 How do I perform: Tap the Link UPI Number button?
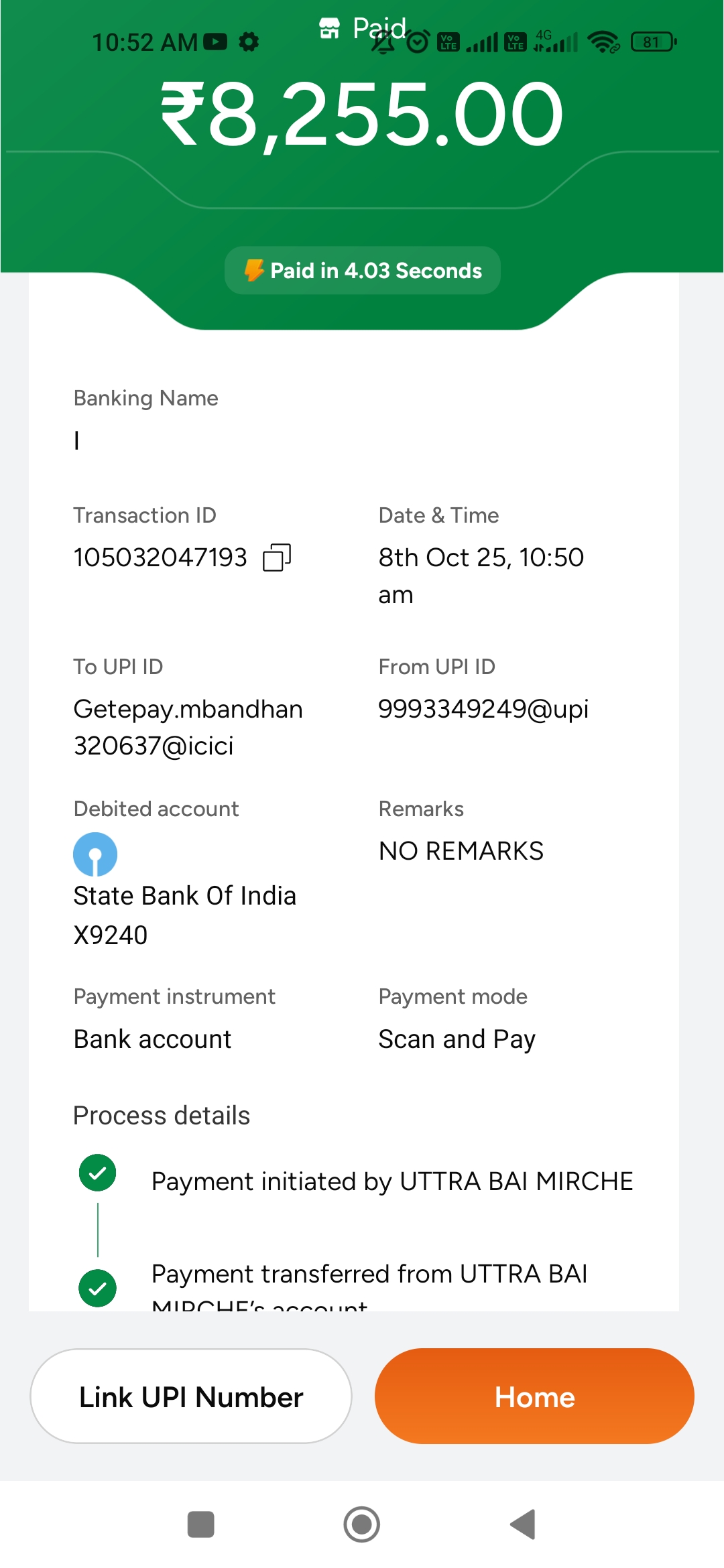191,1396
